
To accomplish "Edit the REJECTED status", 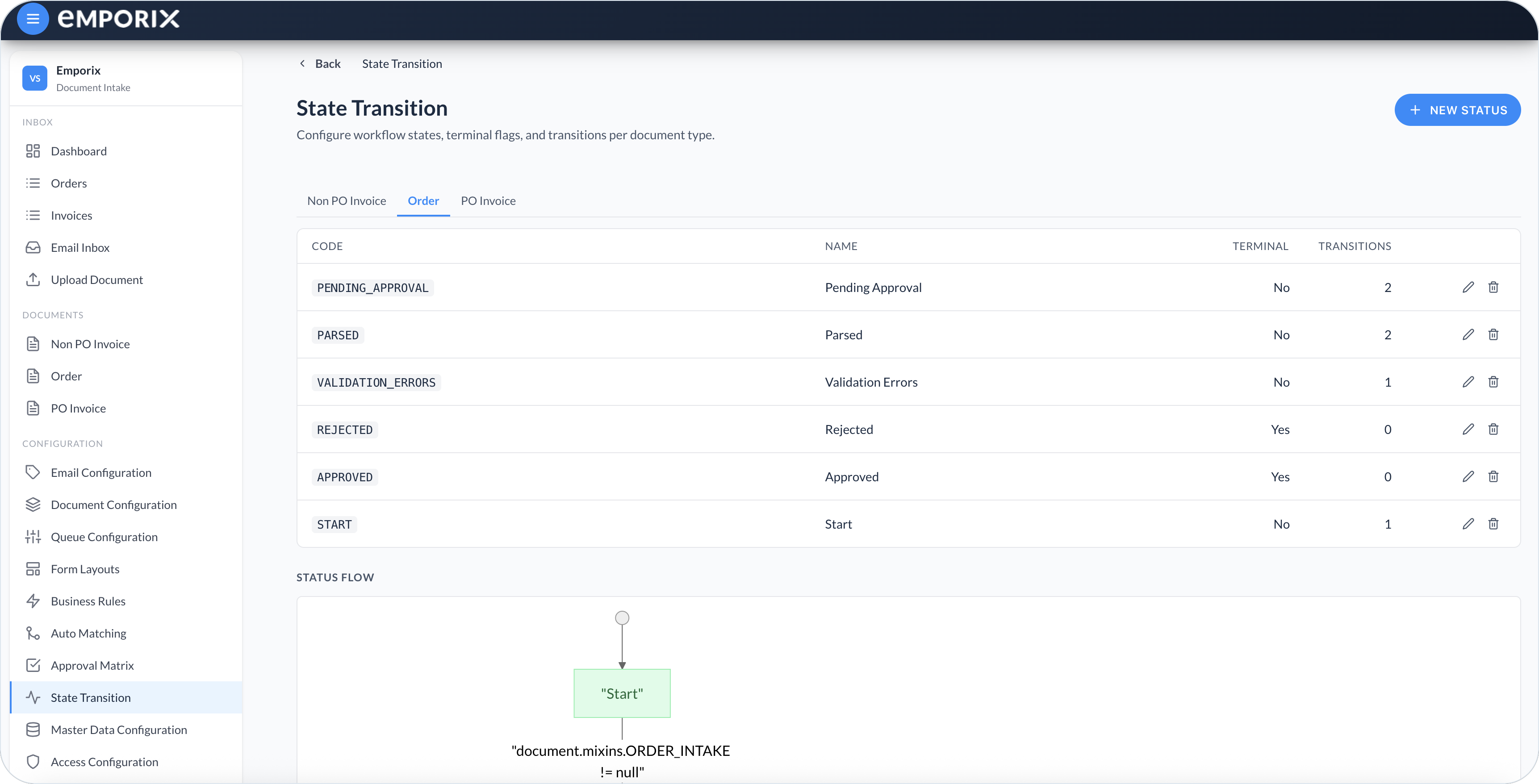I will (1468, 430).
